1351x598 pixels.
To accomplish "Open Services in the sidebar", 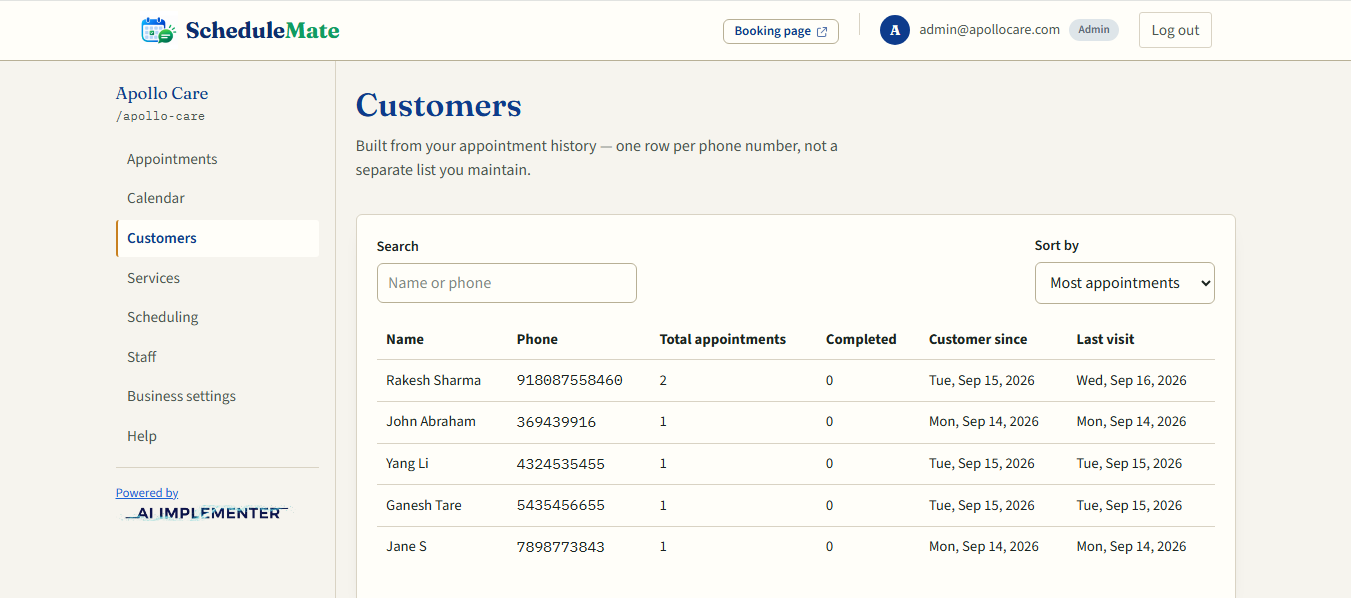I will 217,278.
